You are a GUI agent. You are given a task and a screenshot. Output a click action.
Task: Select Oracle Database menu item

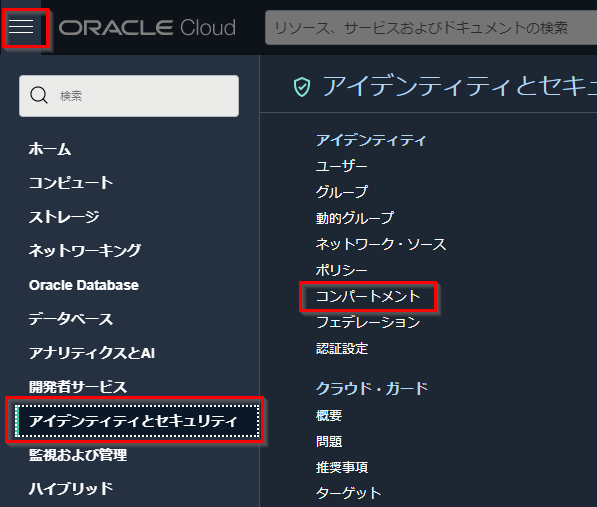(84, 285)
